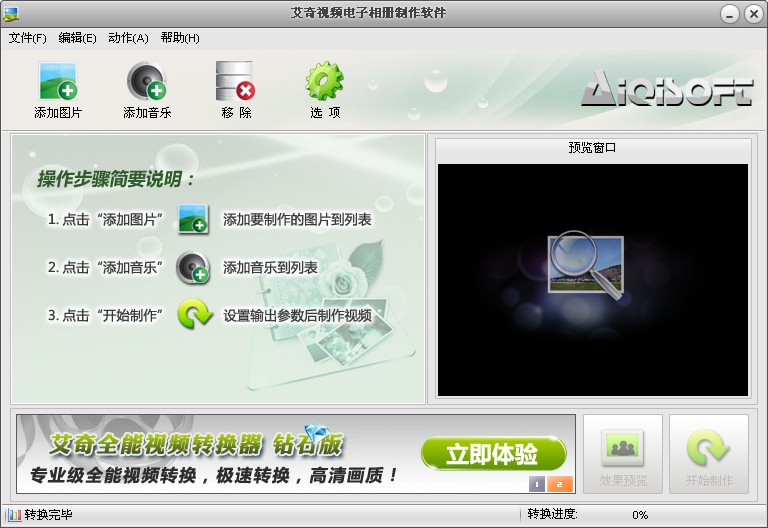Click the step 1 add-picture icon in instructions
Screen dimensions: 768x528
(x=193, y=219)
